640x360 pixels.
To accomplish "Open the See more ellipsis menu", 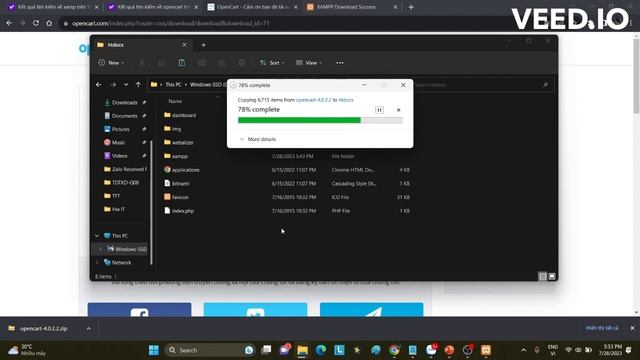I will [340, 63].
